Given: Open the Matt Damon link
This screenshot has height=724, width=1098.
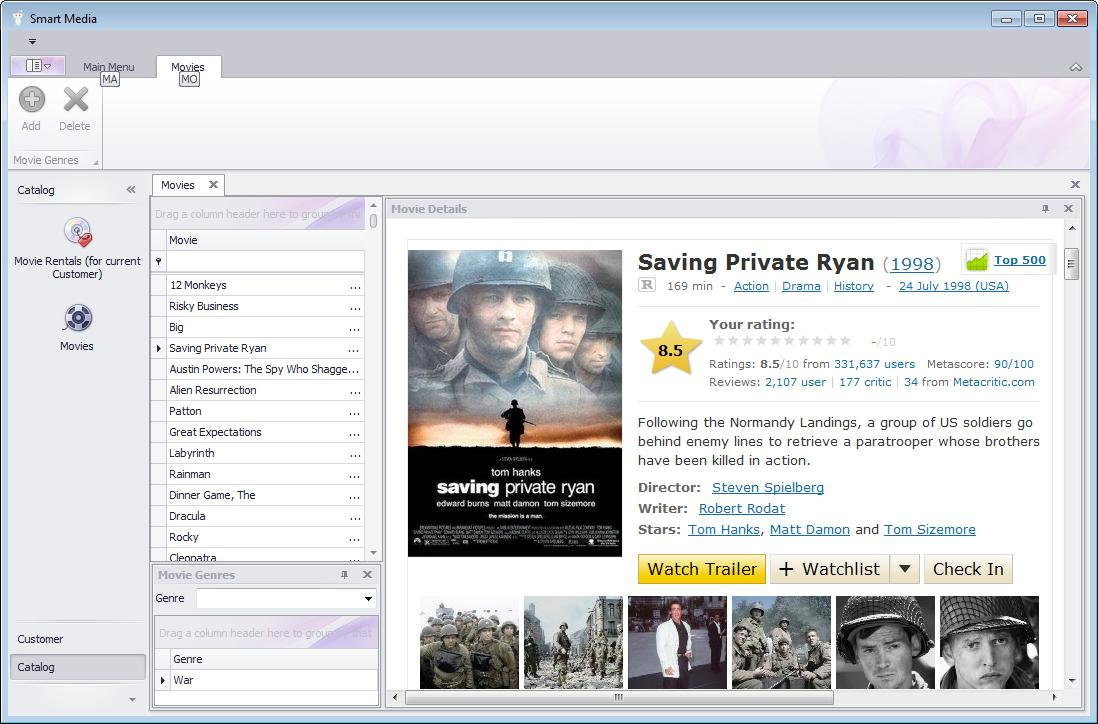Looking at the screenshot, I should tap(809, 529).
